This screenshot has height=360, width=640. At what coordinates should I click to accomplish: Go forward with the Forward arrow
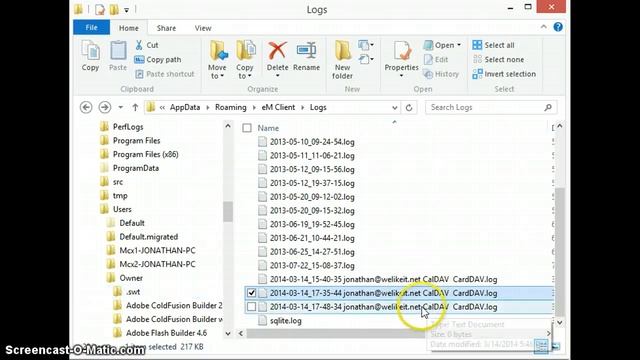pyautogui.click(x=105, y=107)
